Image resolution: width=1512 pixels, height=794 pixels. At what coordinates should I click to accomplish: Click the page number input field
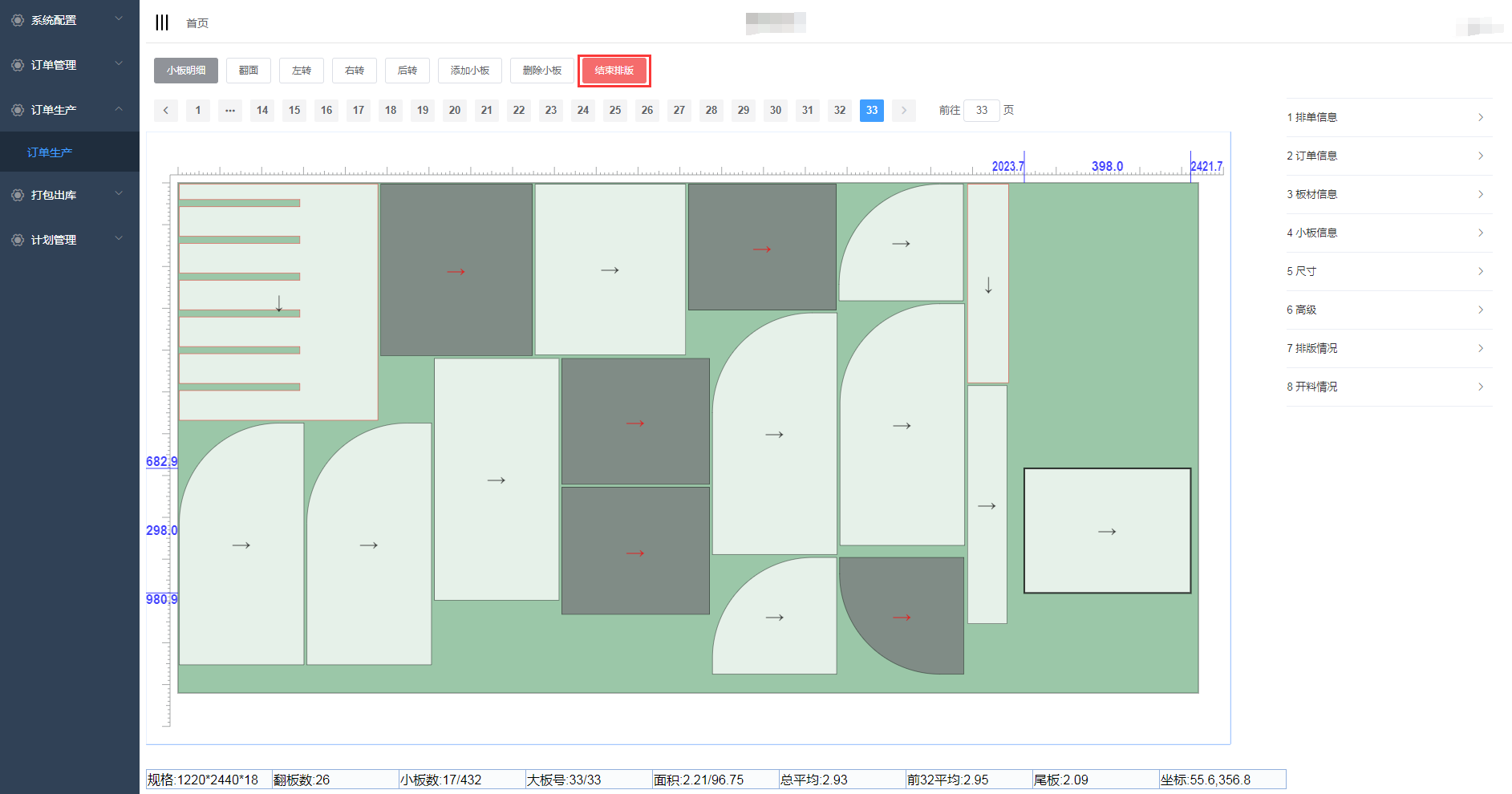pyautogui.click(x=982, y=111)
